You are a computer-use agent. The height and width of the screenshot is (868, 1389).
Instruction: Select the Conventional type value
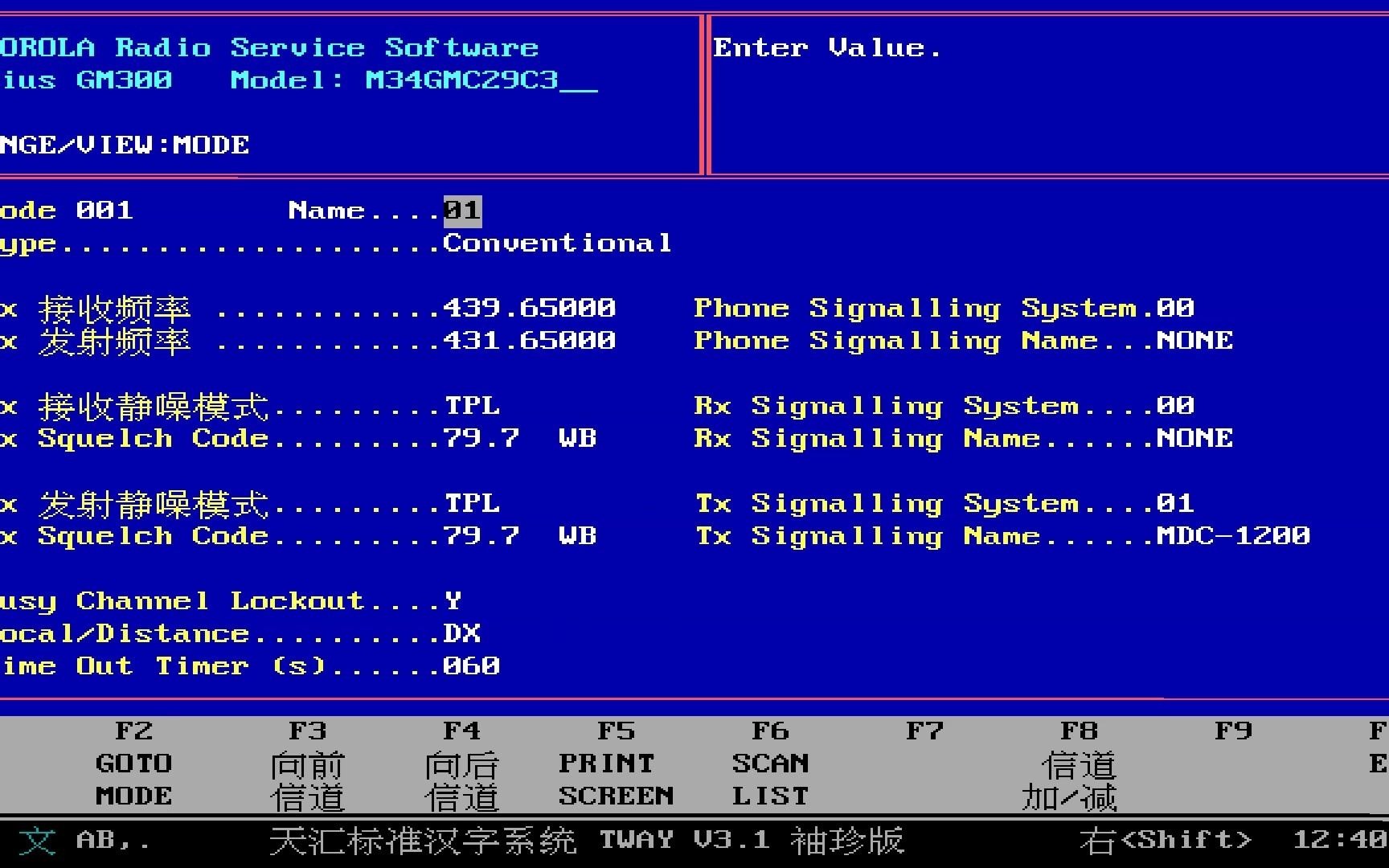click(x=558, y=243)
